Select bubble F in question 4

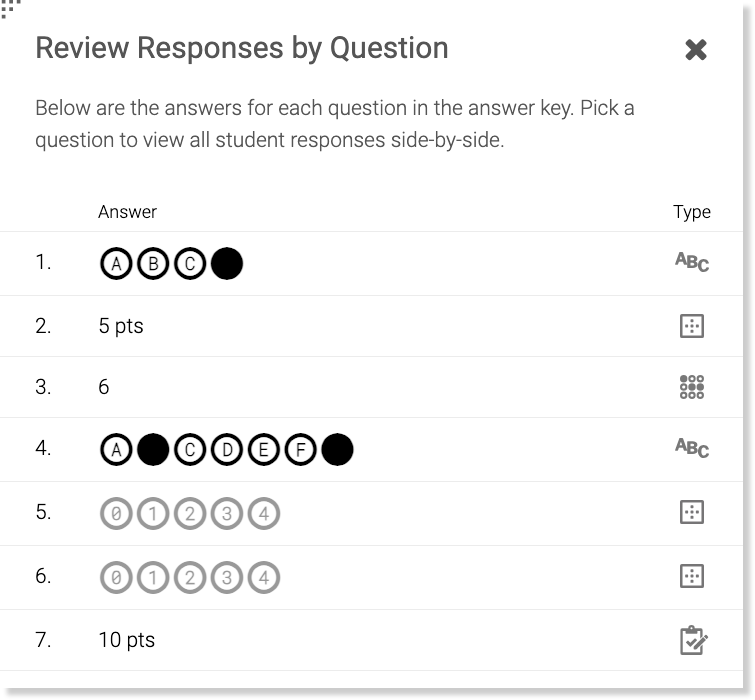click(x=300, y=450)
